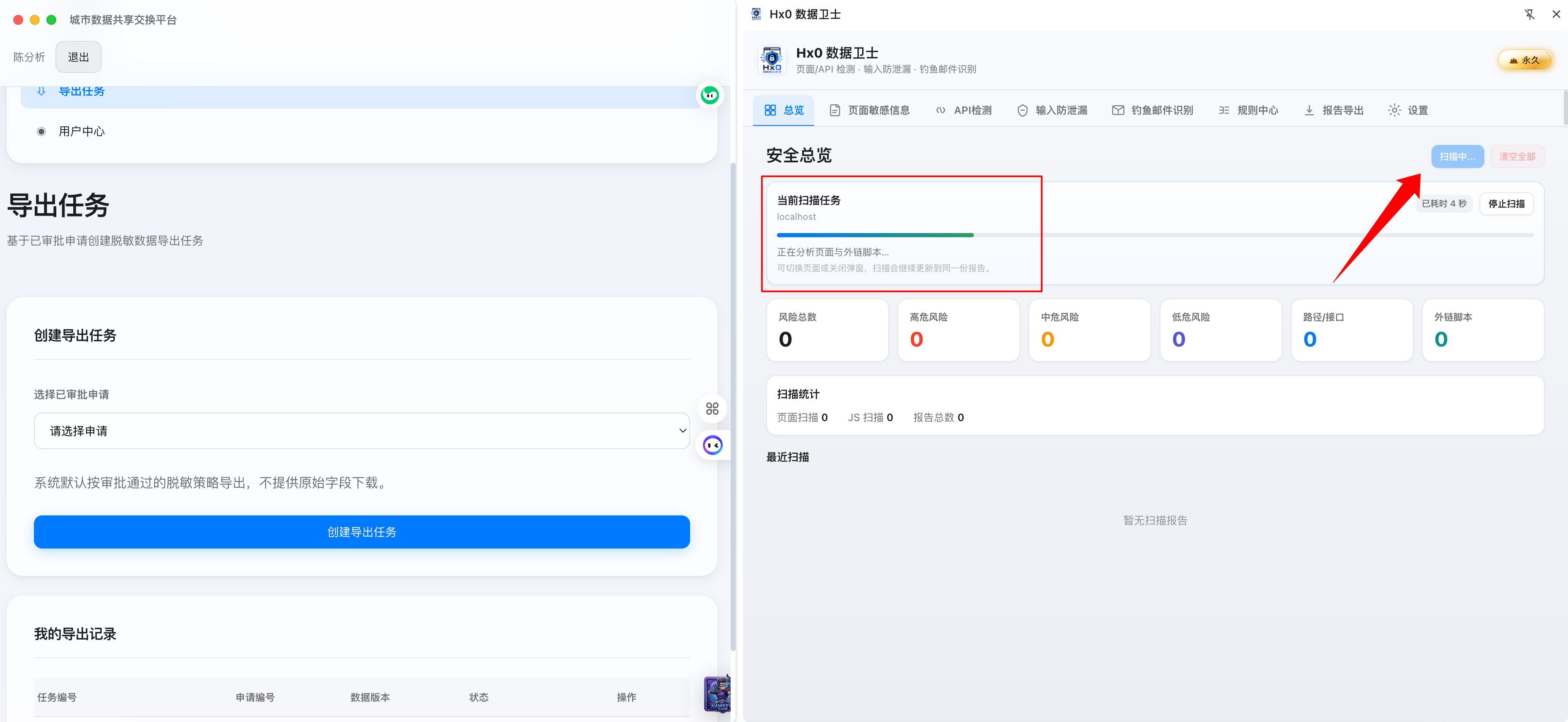Screen dimensions: 1568x722
Task: Click the small Hx0 icon in title bar
Action: [756, 14]
